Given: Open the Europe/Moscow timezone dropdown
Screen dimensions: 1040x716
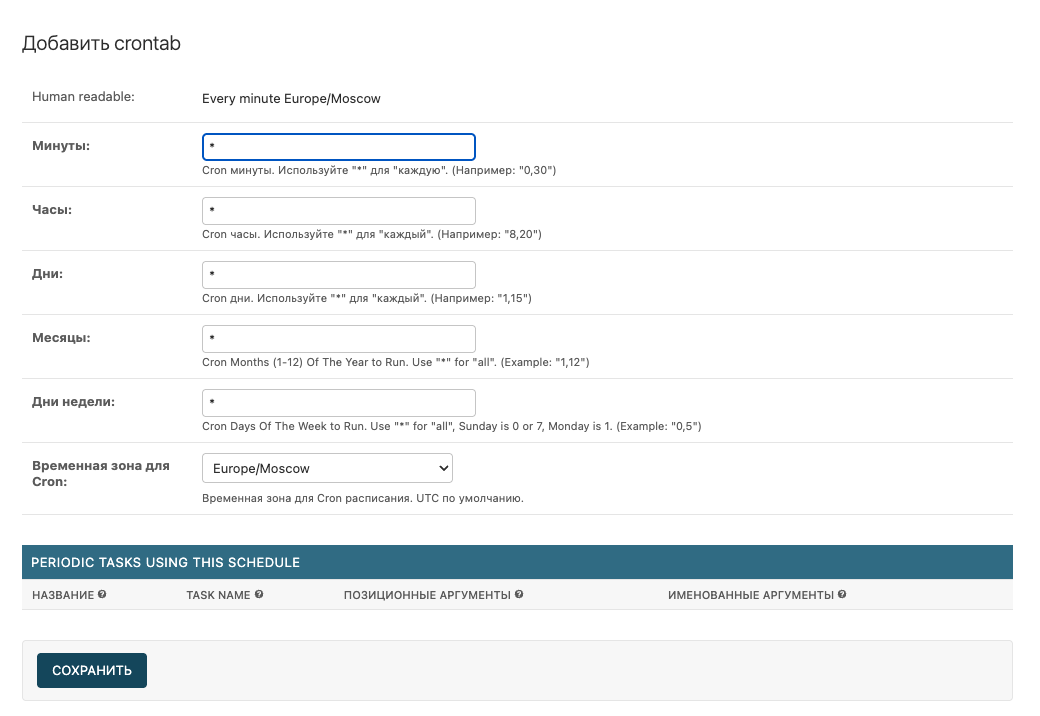Looking at the screenshot, I should (x=327, y=468).
